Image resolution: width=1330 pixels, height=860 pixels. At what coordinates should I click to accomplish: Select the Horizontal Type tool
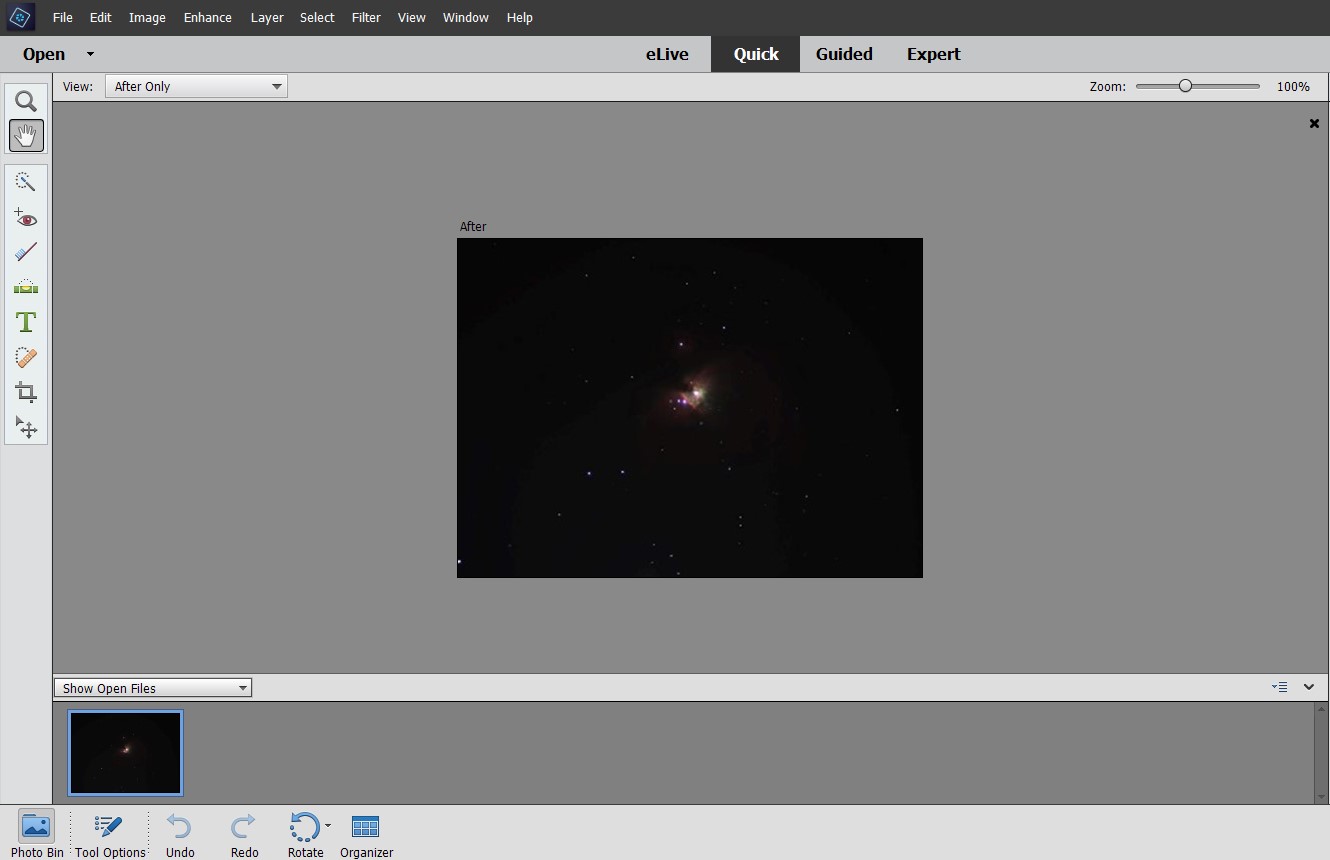[x=26, y=322]
